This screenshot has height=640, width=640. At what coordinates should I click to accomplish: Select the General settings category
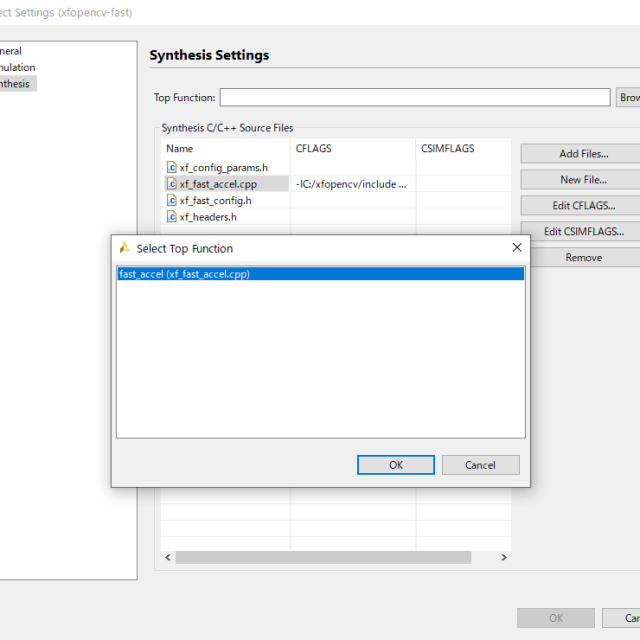[x=12, y=51]
